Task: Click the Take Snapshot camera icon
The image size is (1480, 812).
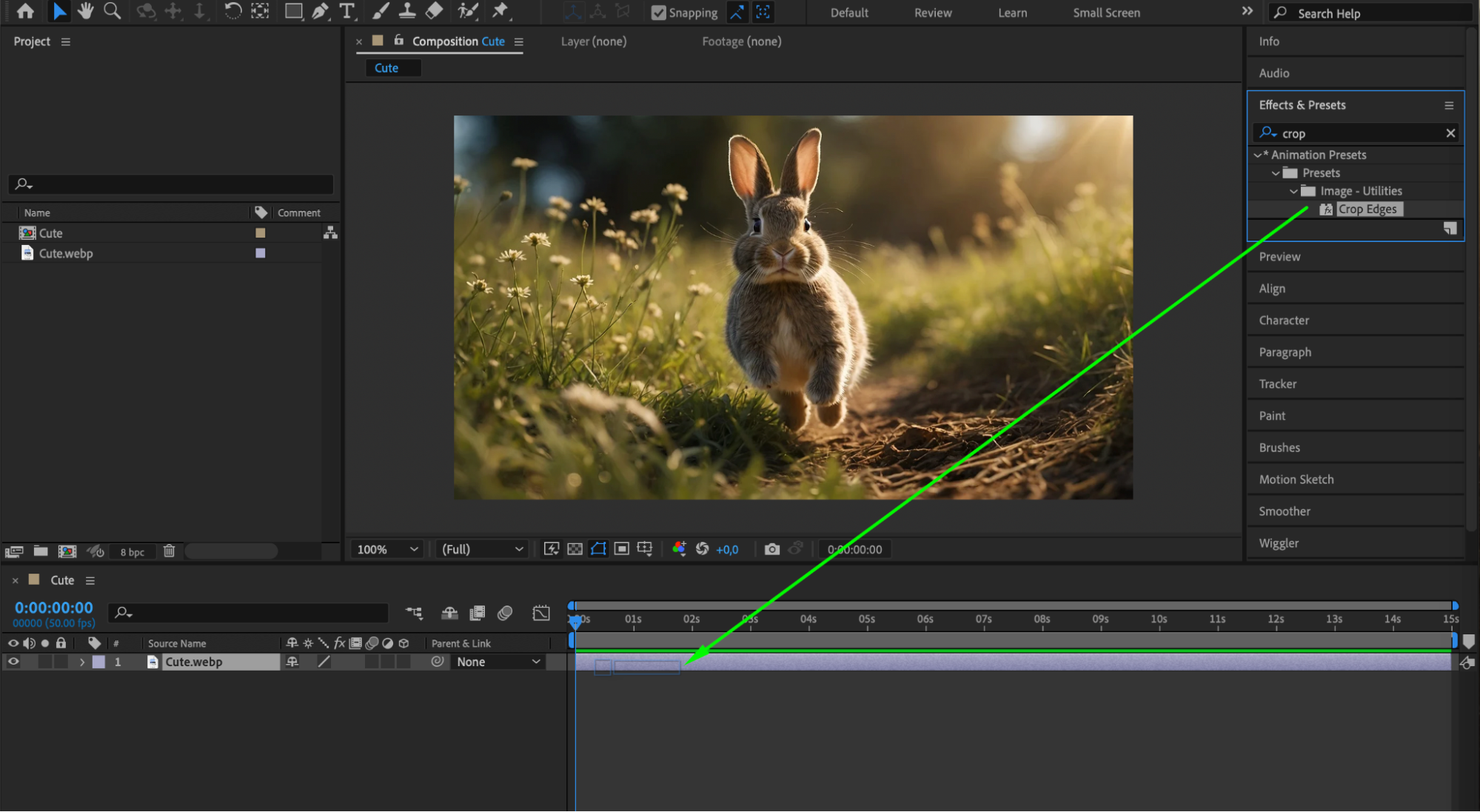Action: coord(771,549)
